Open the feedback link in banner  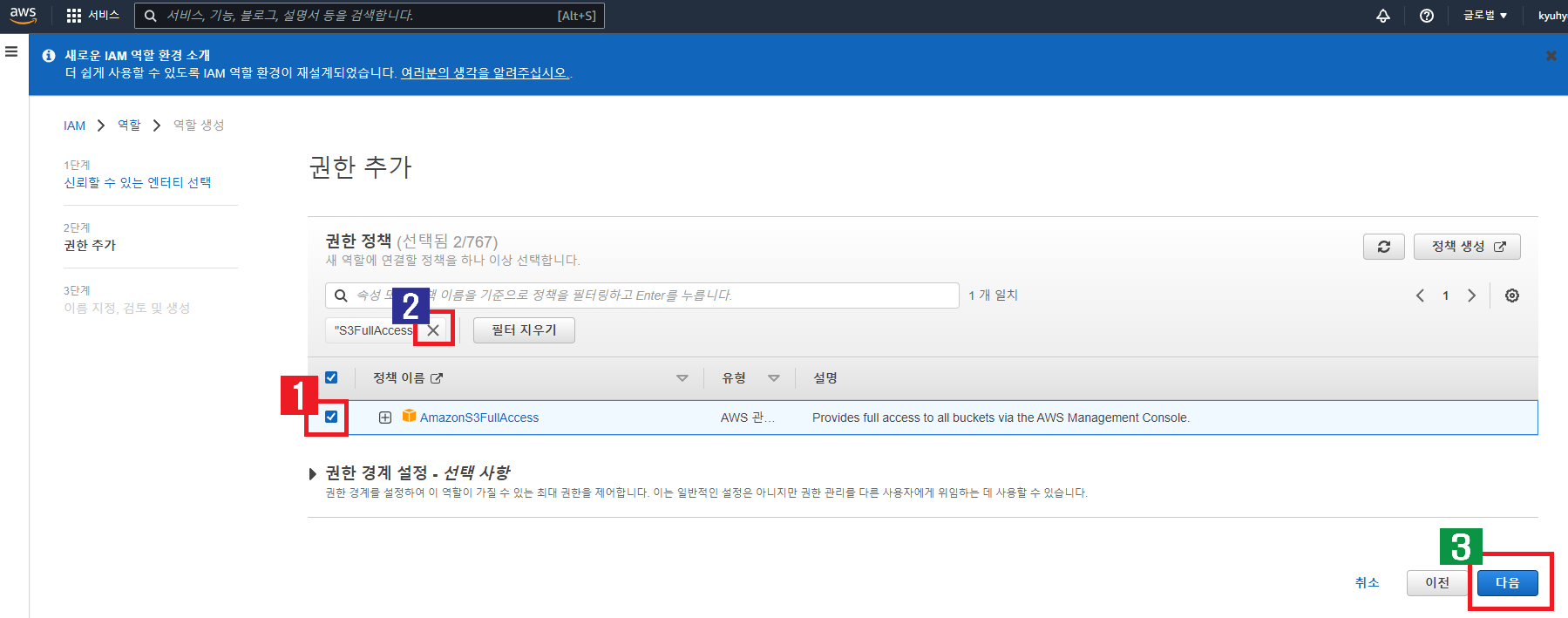tap(485, 73)
